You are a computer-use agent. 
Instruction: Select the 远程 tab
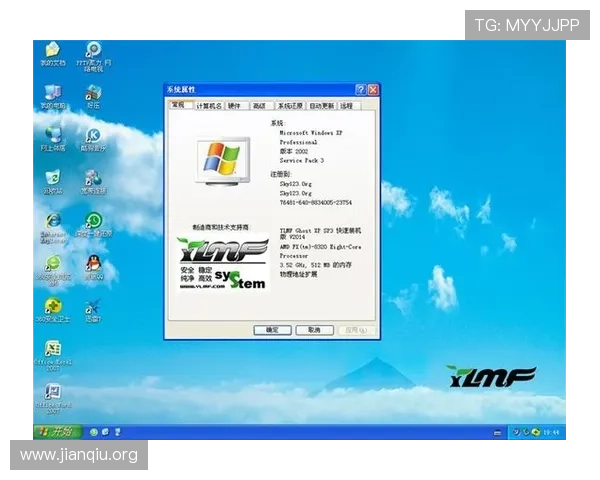pyautogui.click(x=347, y=105)
